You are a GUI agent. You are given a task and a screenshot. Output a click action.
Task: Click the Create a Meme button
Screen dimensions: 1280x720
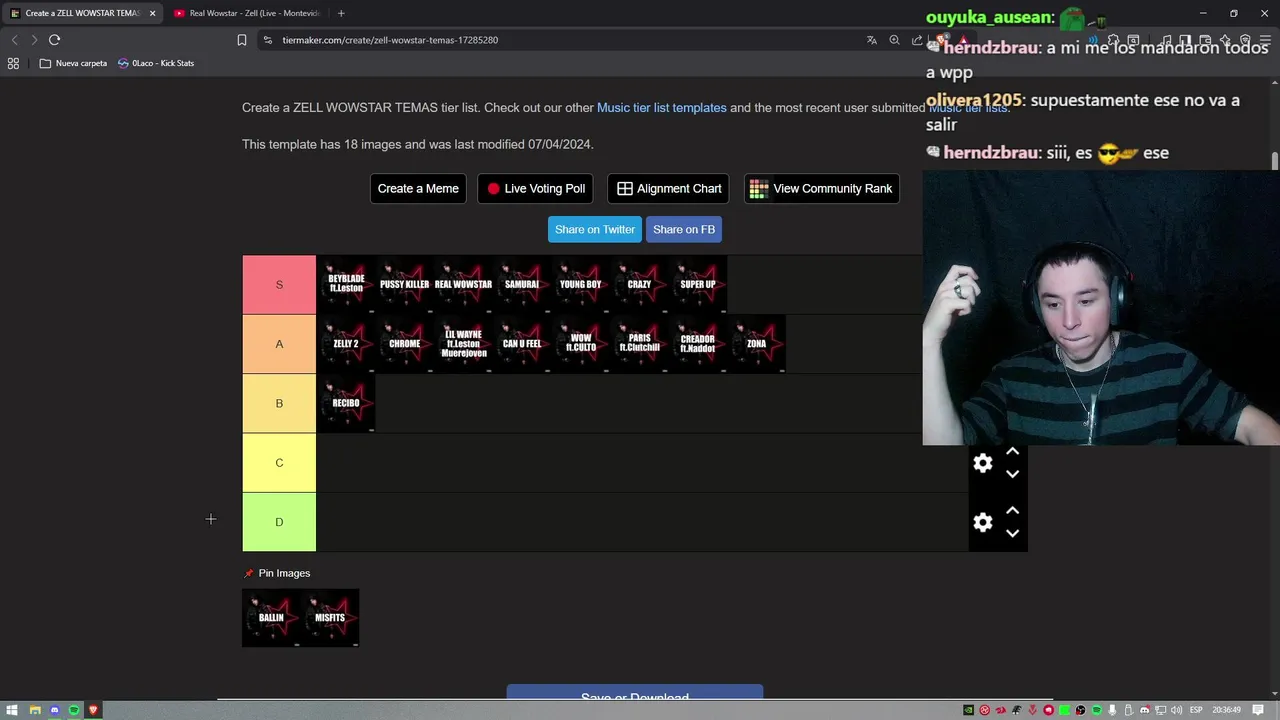click(x=418, y=188)
